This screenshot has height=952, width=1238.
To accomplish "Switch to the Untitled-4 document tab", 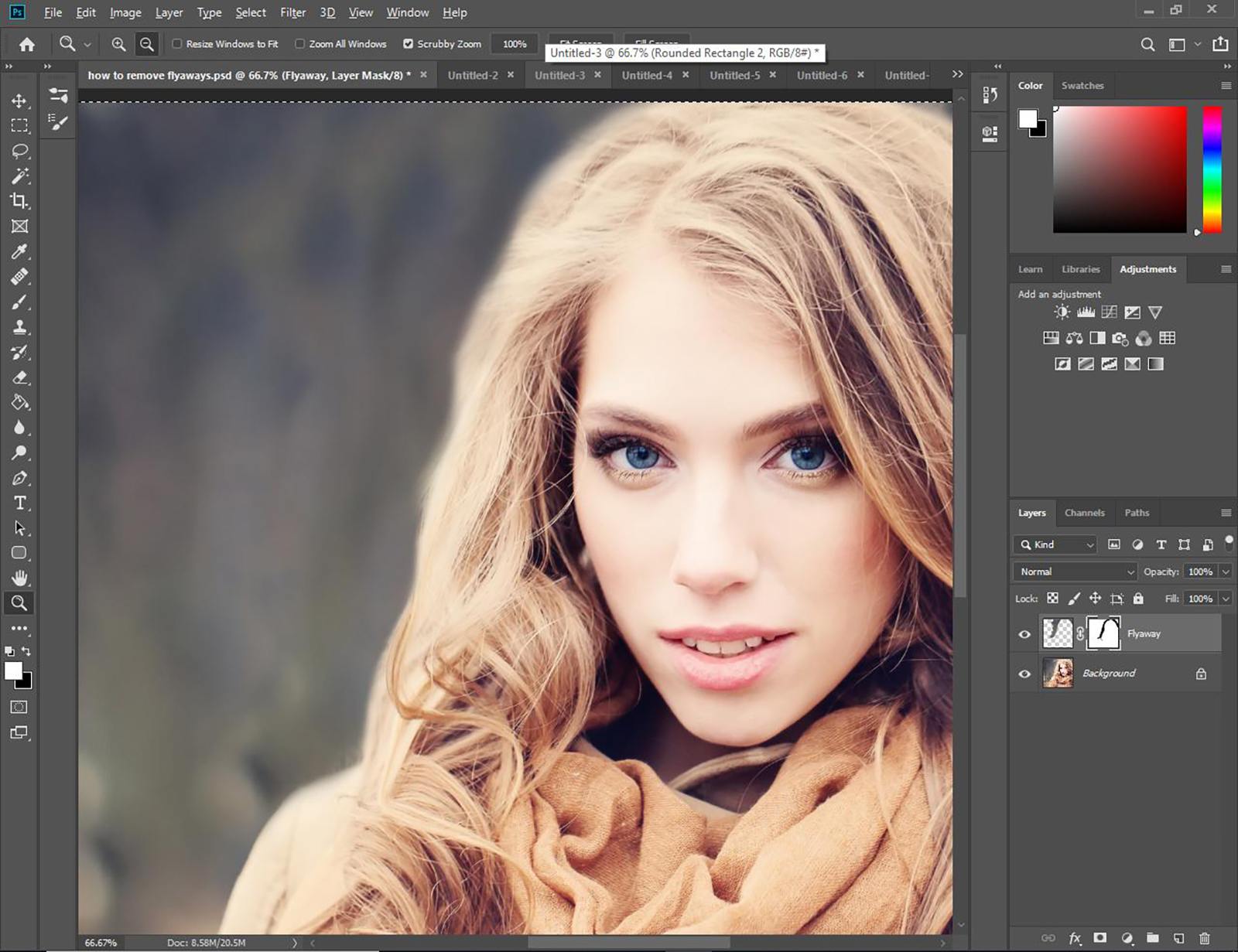I will coord(647,75).
